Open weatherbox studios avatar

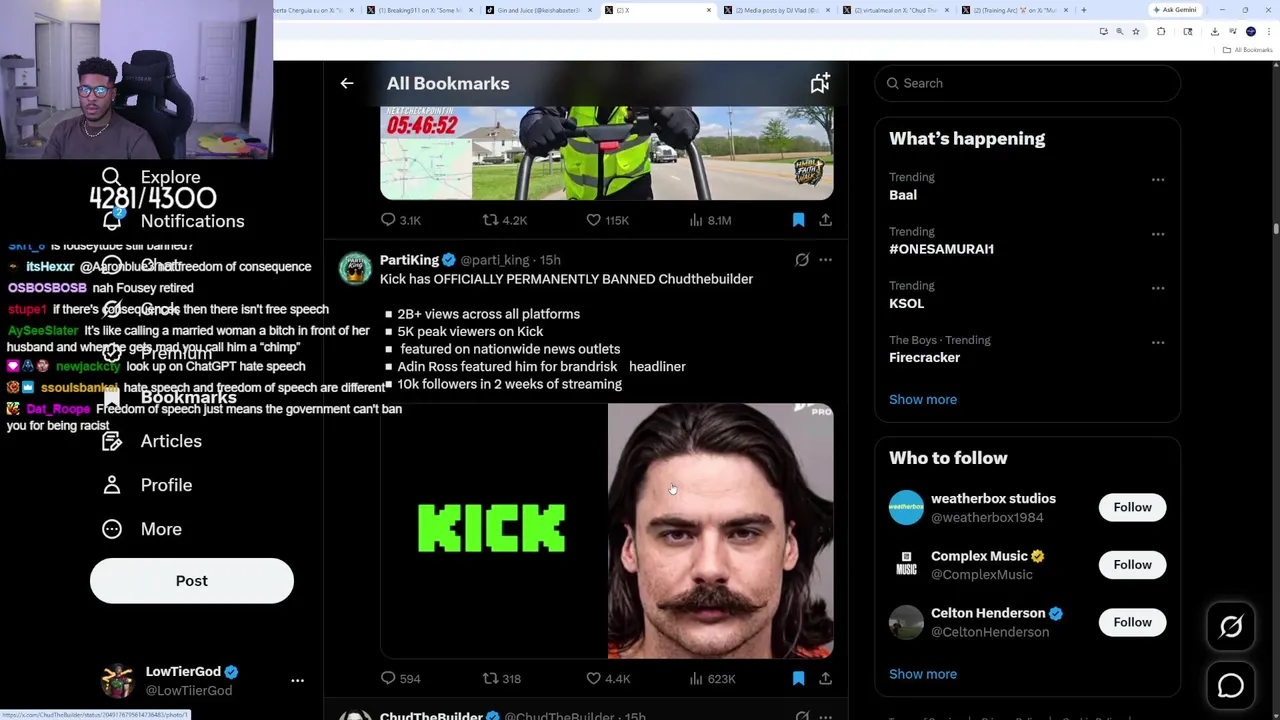(x=906, y=507)
